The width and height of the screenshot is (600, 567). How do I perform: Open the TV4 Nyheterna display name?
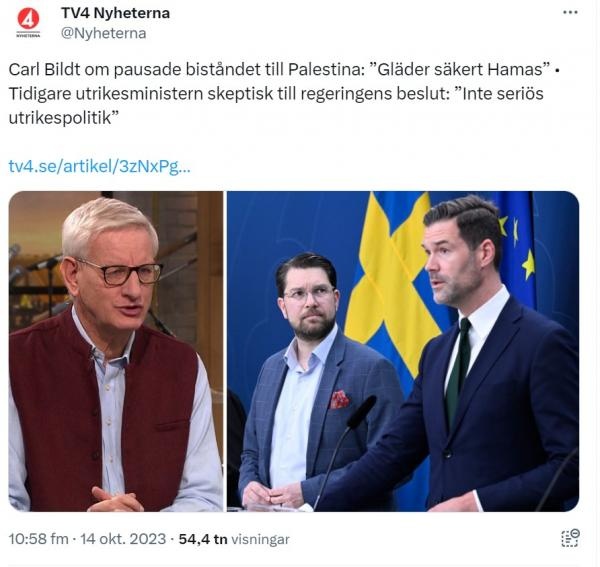click(x=116, y=13)
